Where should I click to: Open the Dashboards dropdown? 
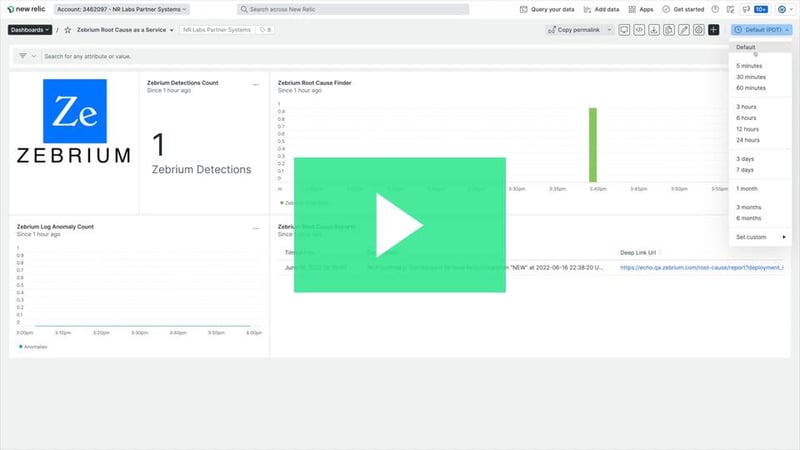[x=30, y=30]
